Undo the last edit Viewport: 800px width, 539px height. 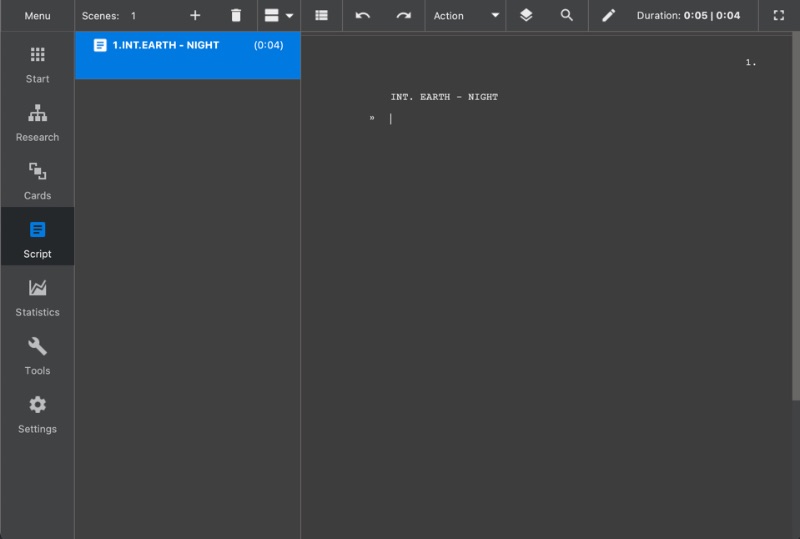363,15
